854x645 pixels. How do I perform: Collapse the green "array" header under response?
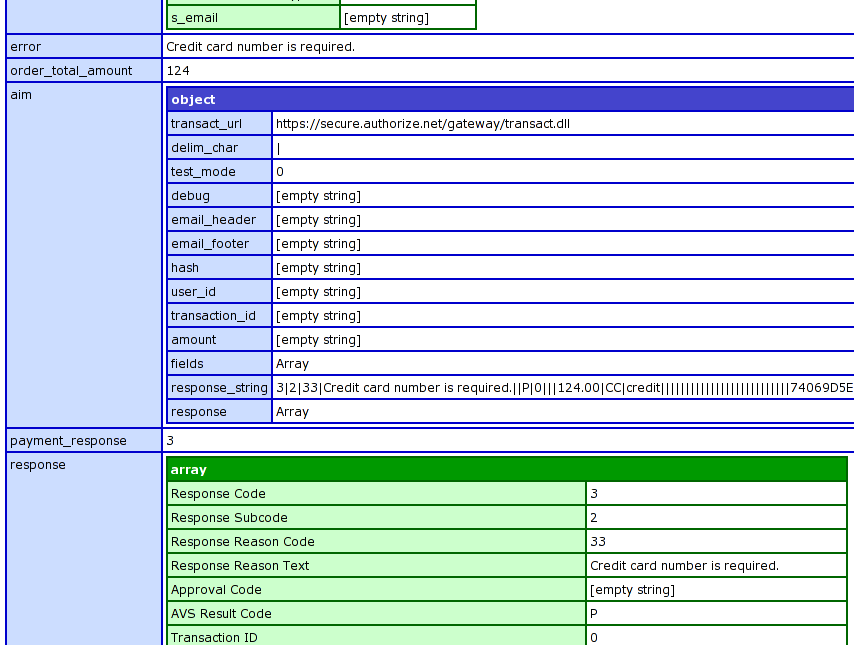point(506,469)
